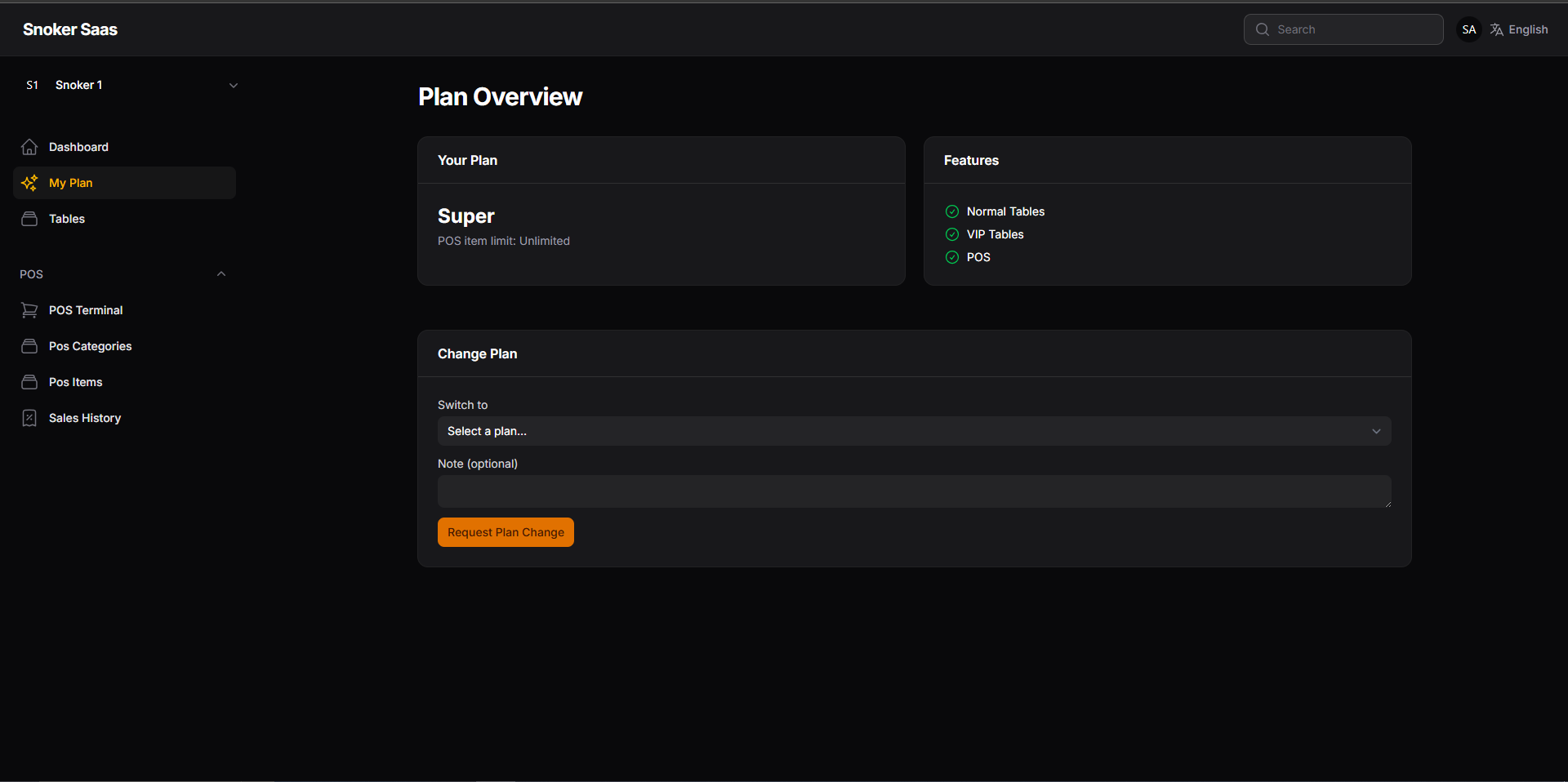Click the S1 workspace badge

(x=33, y=85)
